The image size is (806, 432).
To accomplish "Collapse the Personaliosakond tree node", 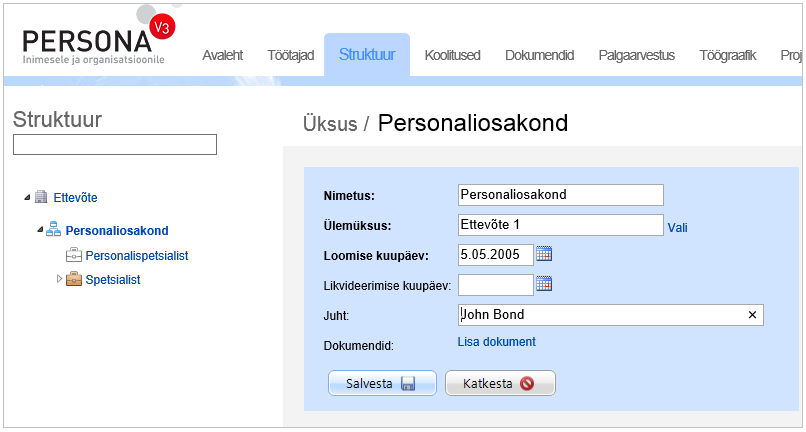I will point(40,230).
